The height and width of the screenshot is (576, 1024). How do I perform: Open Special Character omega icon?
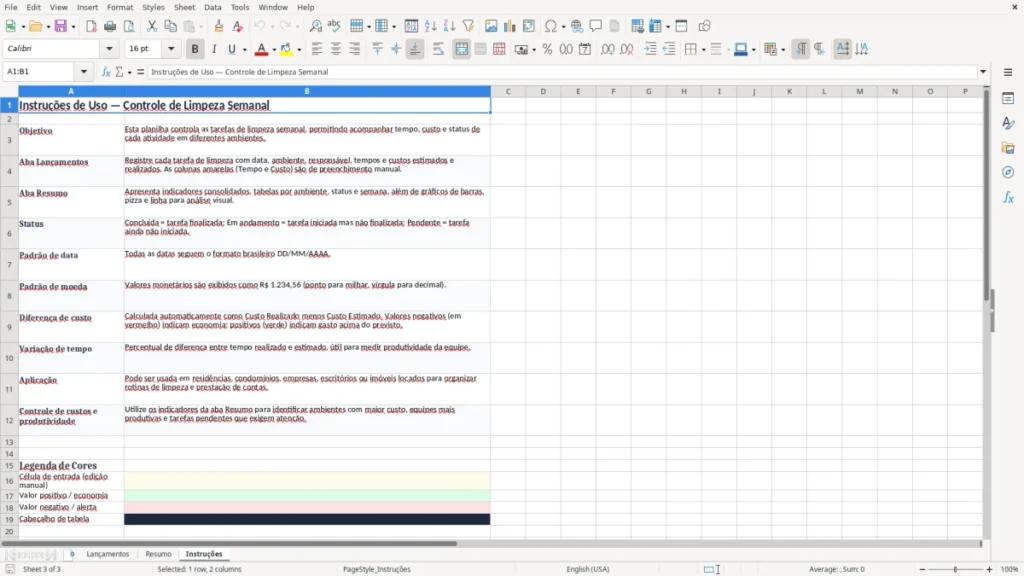[x=551, y=26]
